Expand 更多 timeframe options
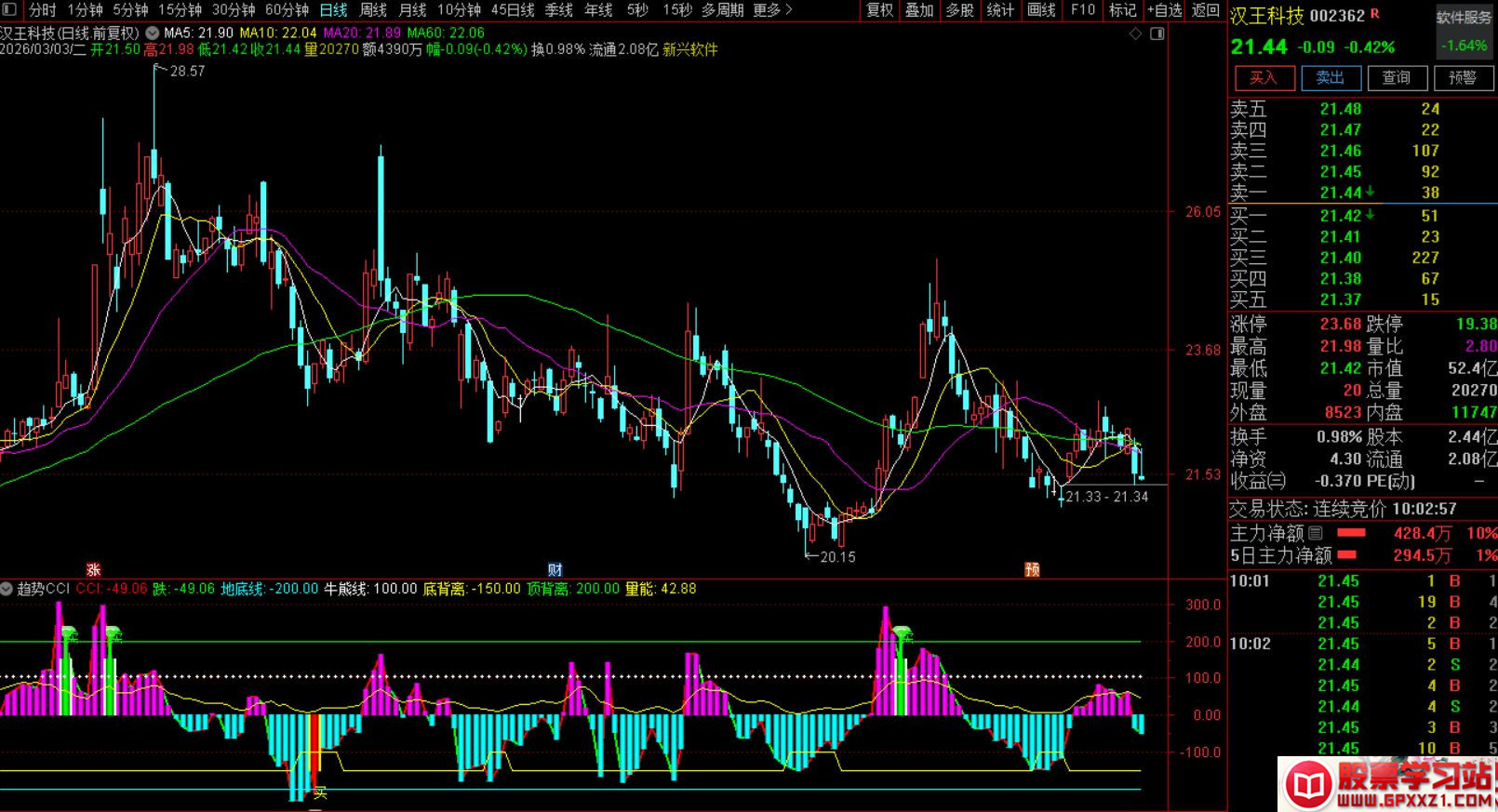The height and width of the screenshot is (812, 1498). (x=772, y=10)
